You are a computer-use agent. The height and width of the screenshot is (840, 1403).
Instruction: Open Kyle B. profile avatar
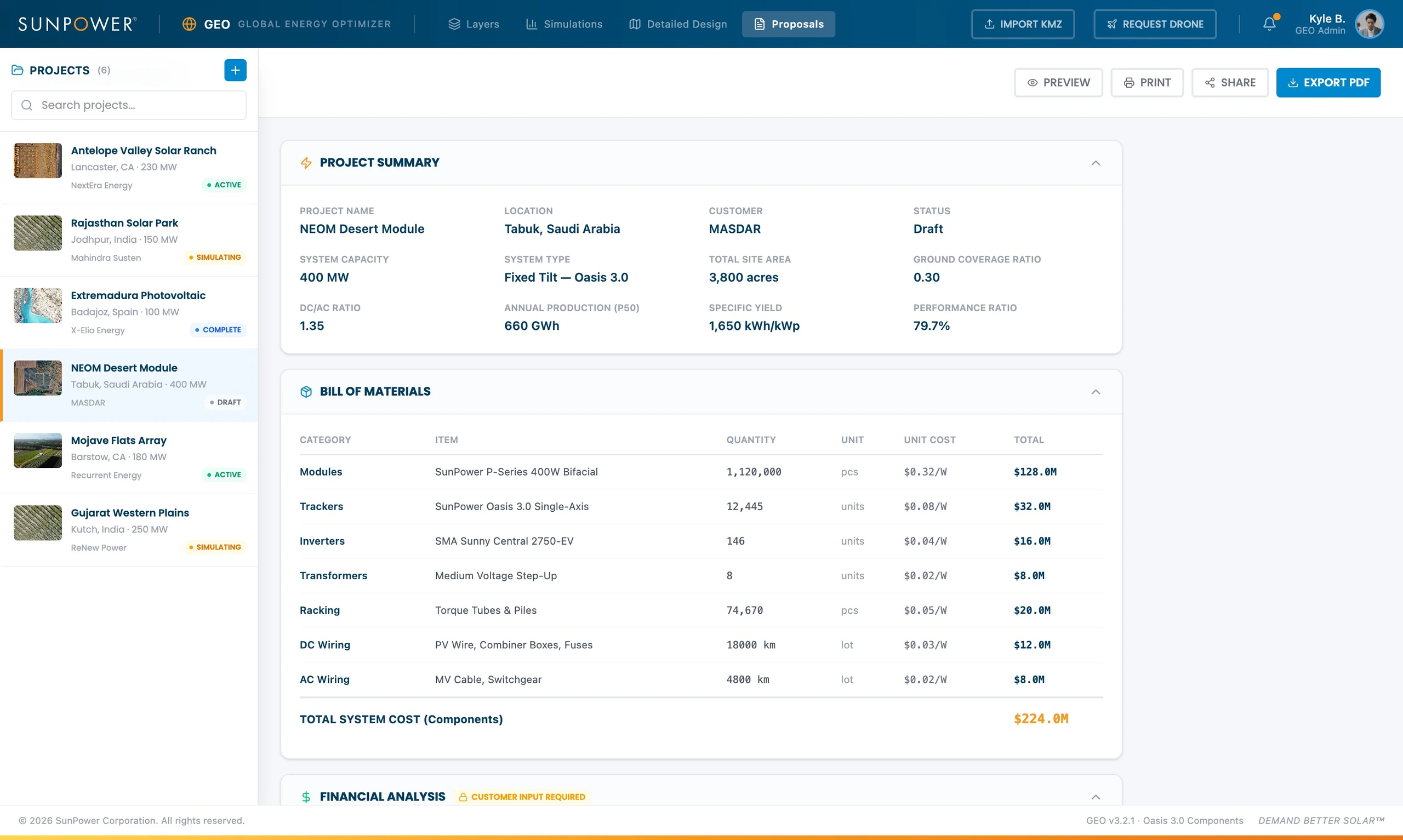click(x=1370, y=24)
